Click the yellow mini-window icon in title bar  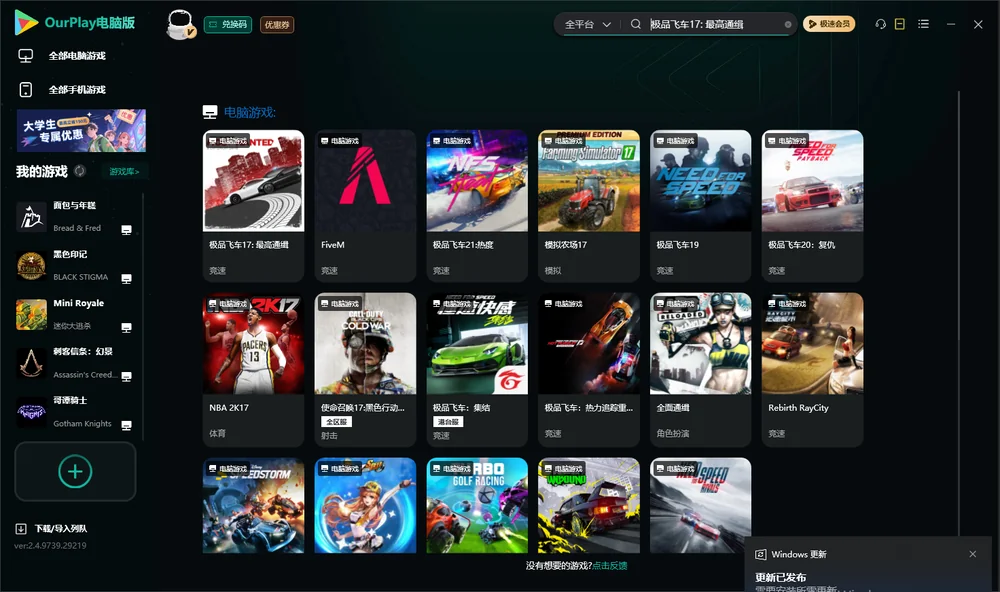899,24
